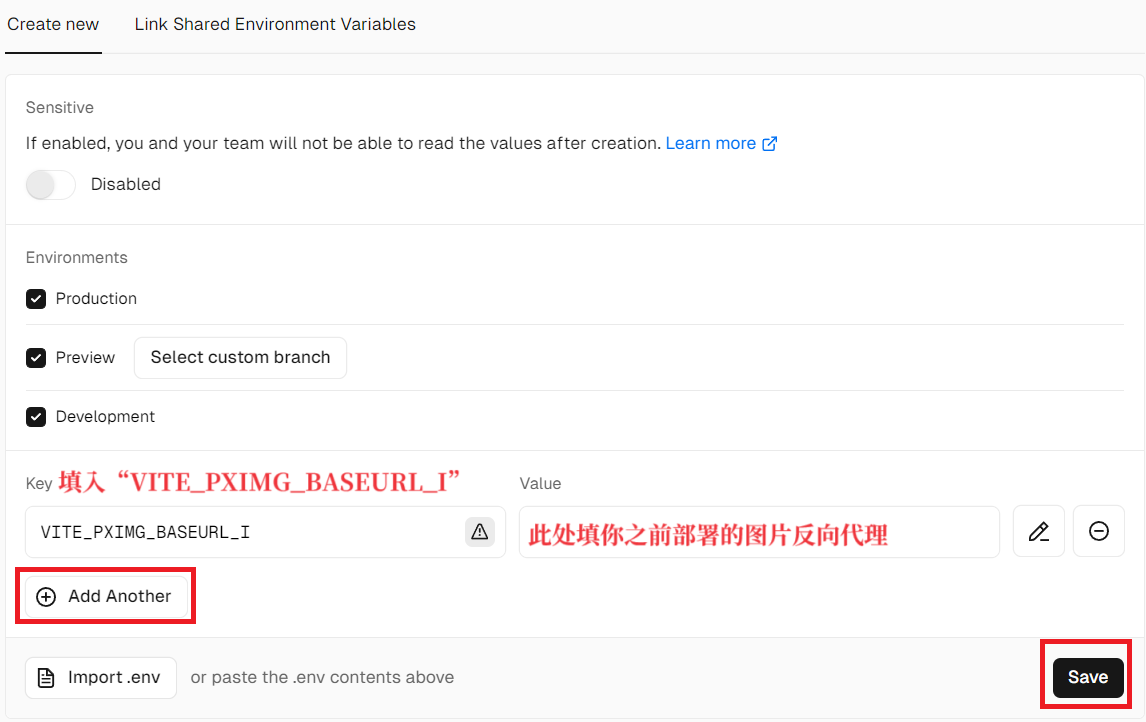Viewport: 1146px width, 722px height.
Task: Click the pencil edit icon beside Value
Action: point(1038,531)
